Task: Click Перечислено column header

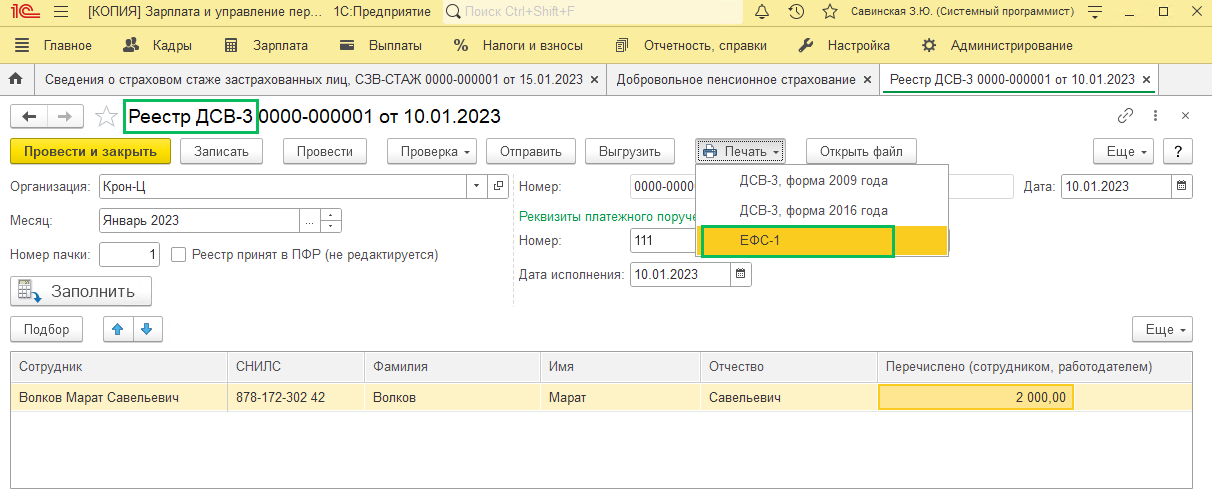Action: coord(1034,366)
